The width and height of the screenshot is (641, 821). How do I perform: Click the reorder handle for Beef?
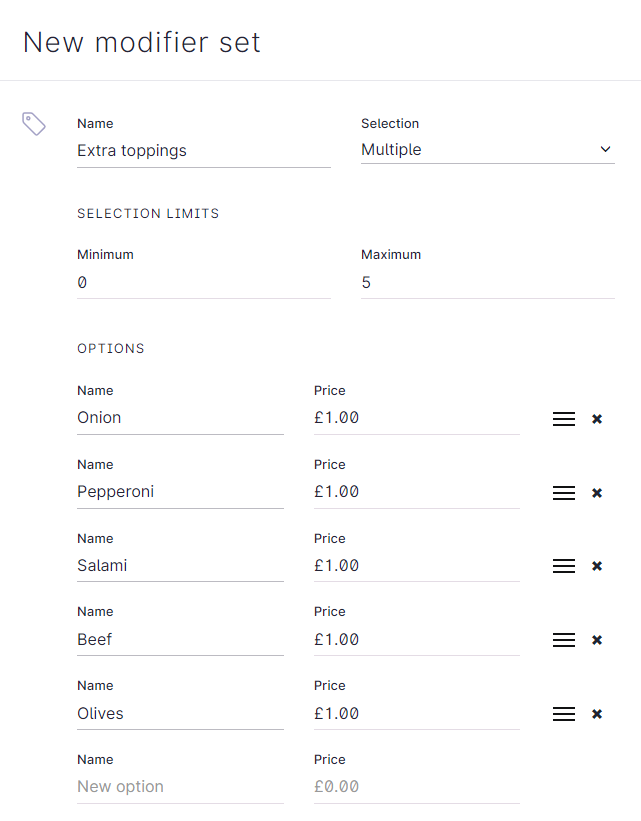click(564, 640)
